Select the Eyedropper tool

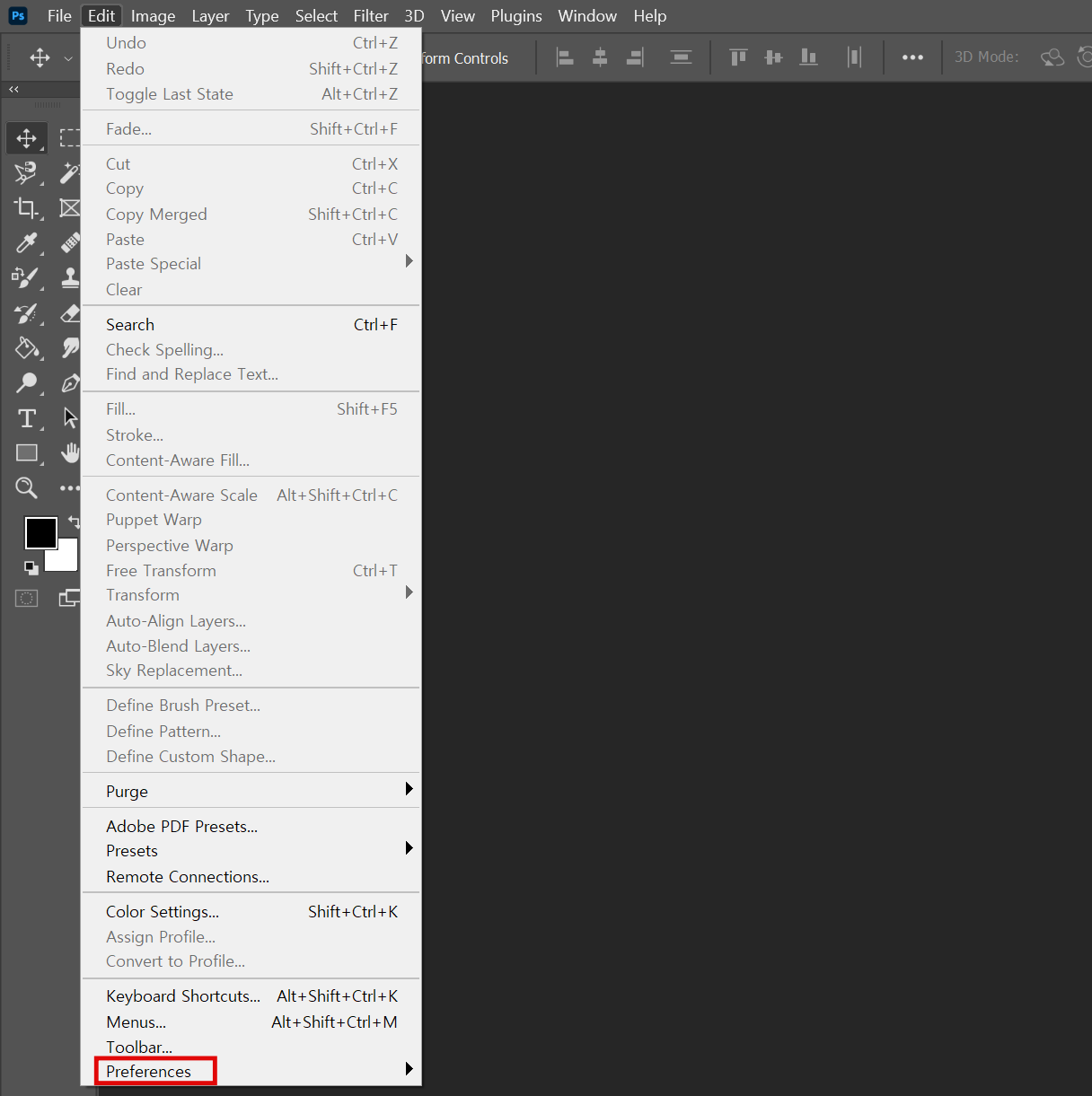point(26,242)
